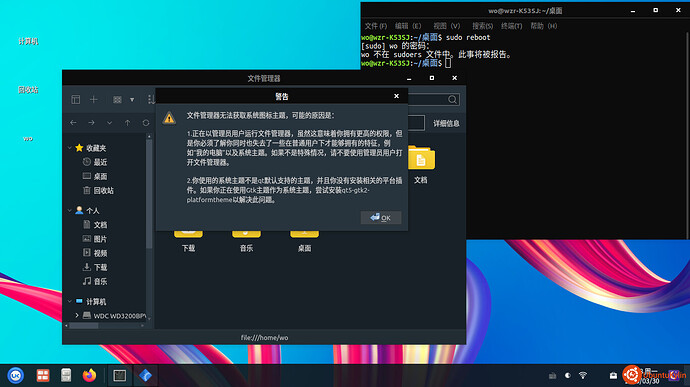The width and height of the screenshot is (690, 387).
Task: Switch icon view mode in file manager
Action: pyautogui.click(x=117, y=100)
